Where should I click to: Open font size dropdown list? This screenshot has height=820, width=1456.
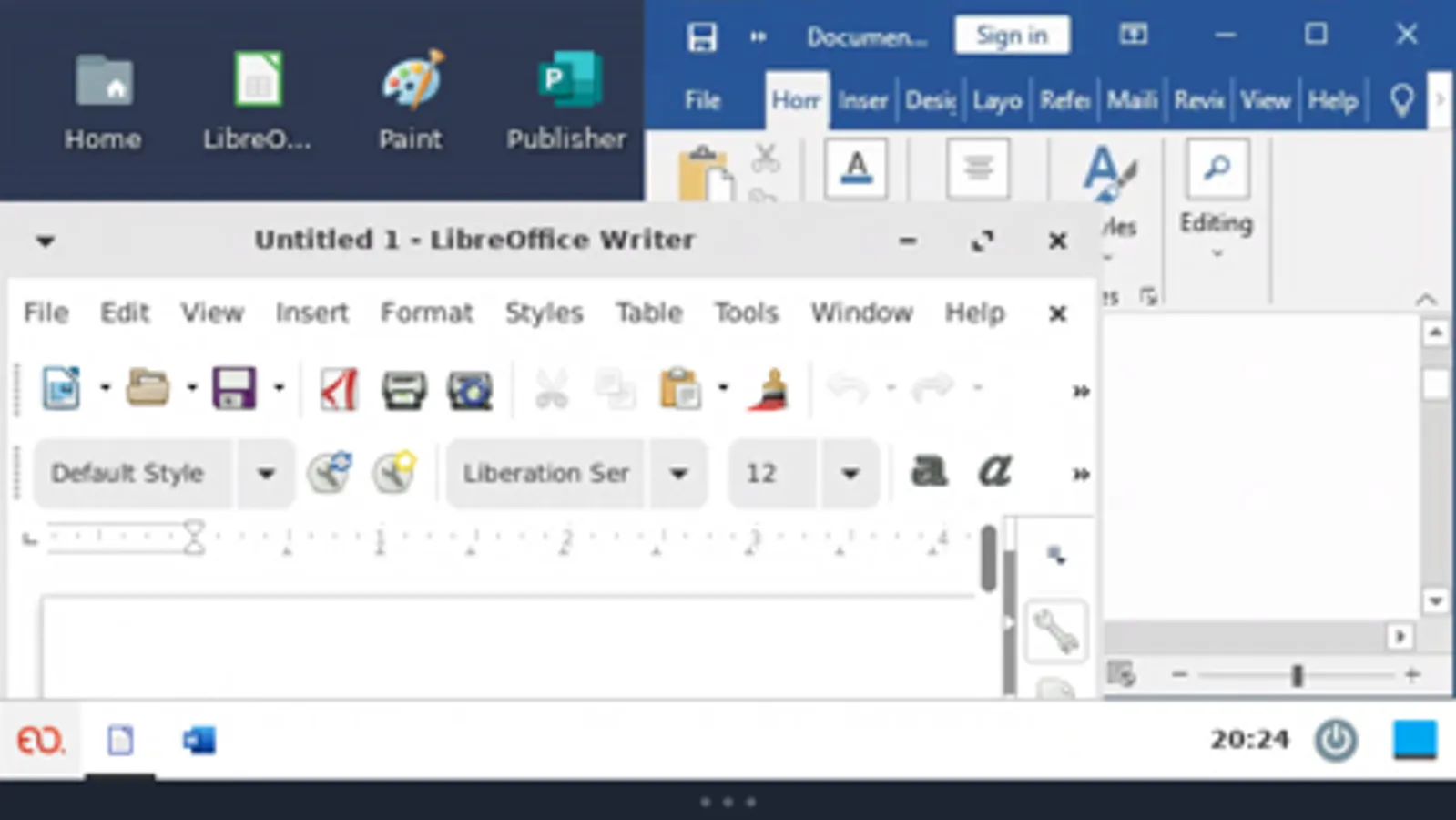[850, 473]
